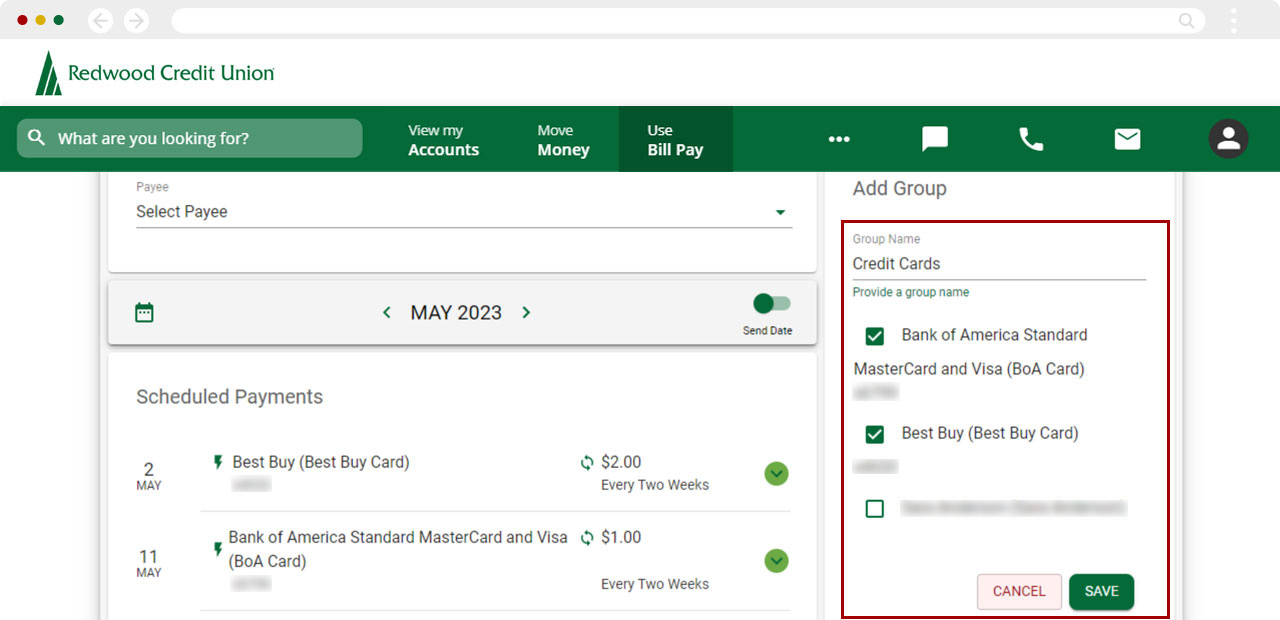Open the chat message icon

tap(935, 139)
